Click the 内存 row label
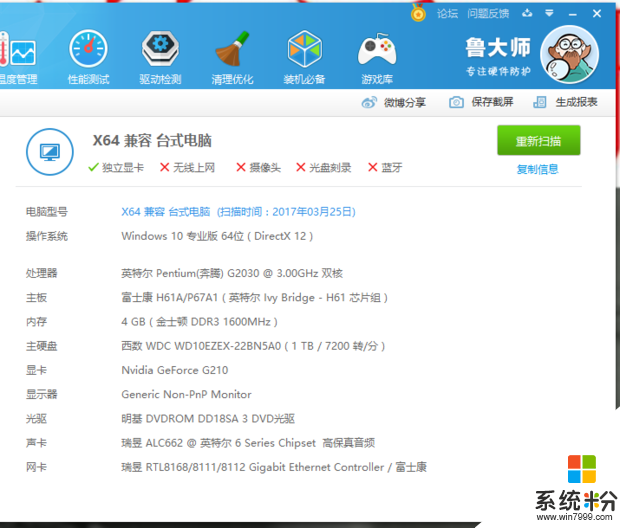This screenshot has height=528, width=620. tap(36, 322)
